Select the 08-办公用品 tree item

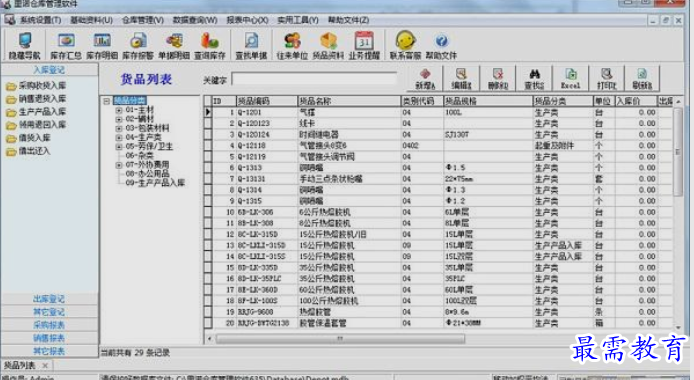point(147,174)
